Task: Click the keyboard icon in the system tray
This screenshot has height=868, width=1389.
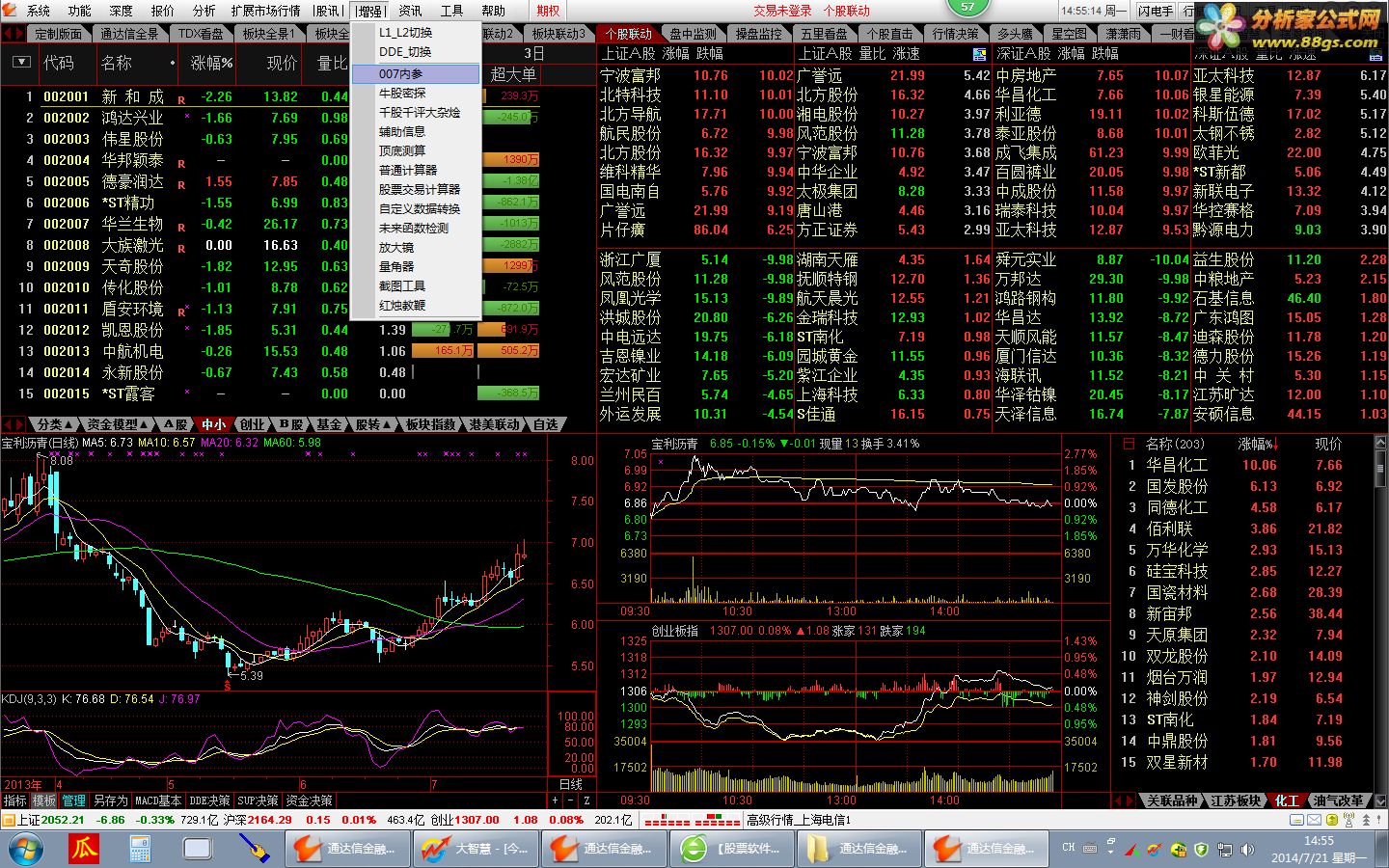Action: [x=1089, y=850]
